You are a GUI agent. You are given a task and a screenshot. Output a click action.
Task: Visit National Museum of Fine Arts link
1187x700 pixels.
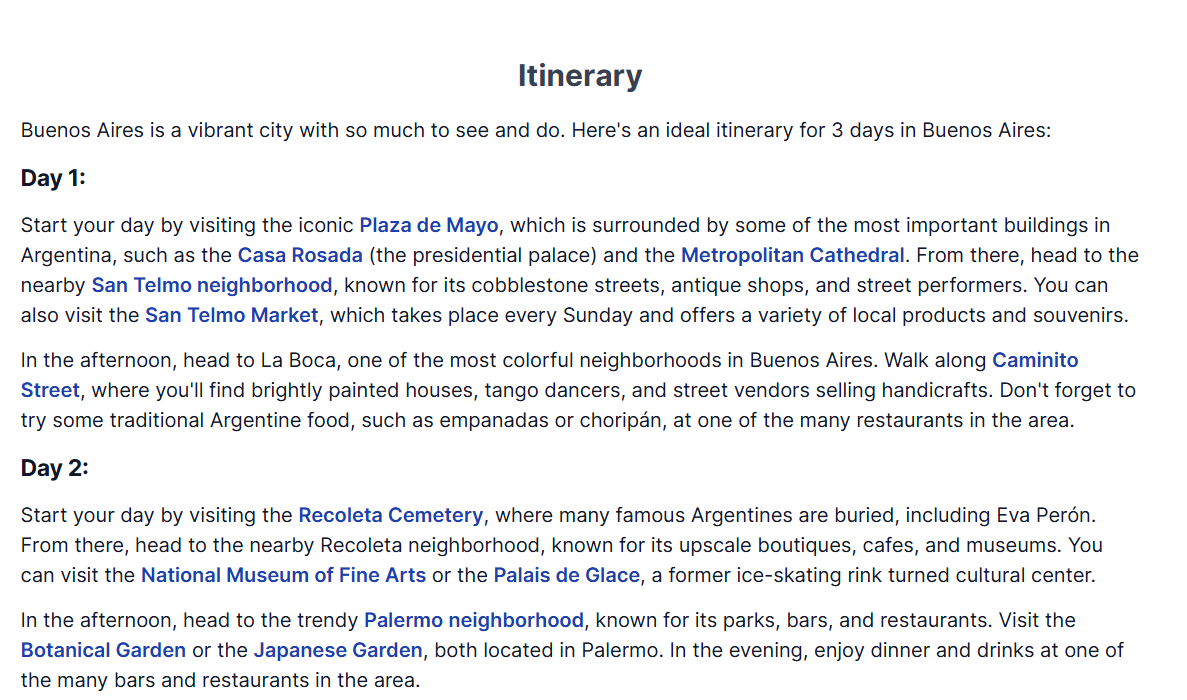pos(283,575)
